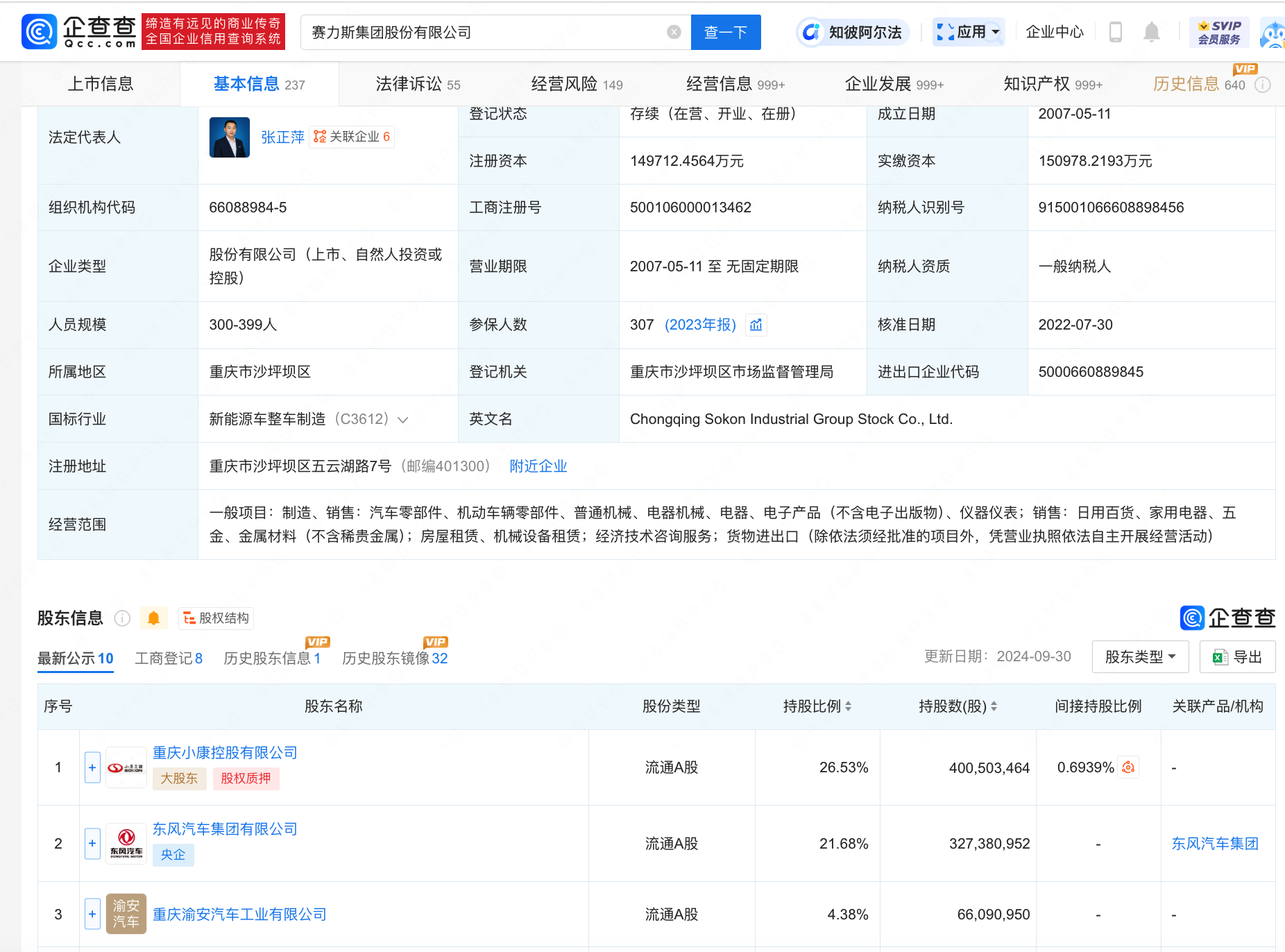Open the 股东类型 dropdown
The height and width of the screenshot is (952, 1285).
pos(1139,656)
